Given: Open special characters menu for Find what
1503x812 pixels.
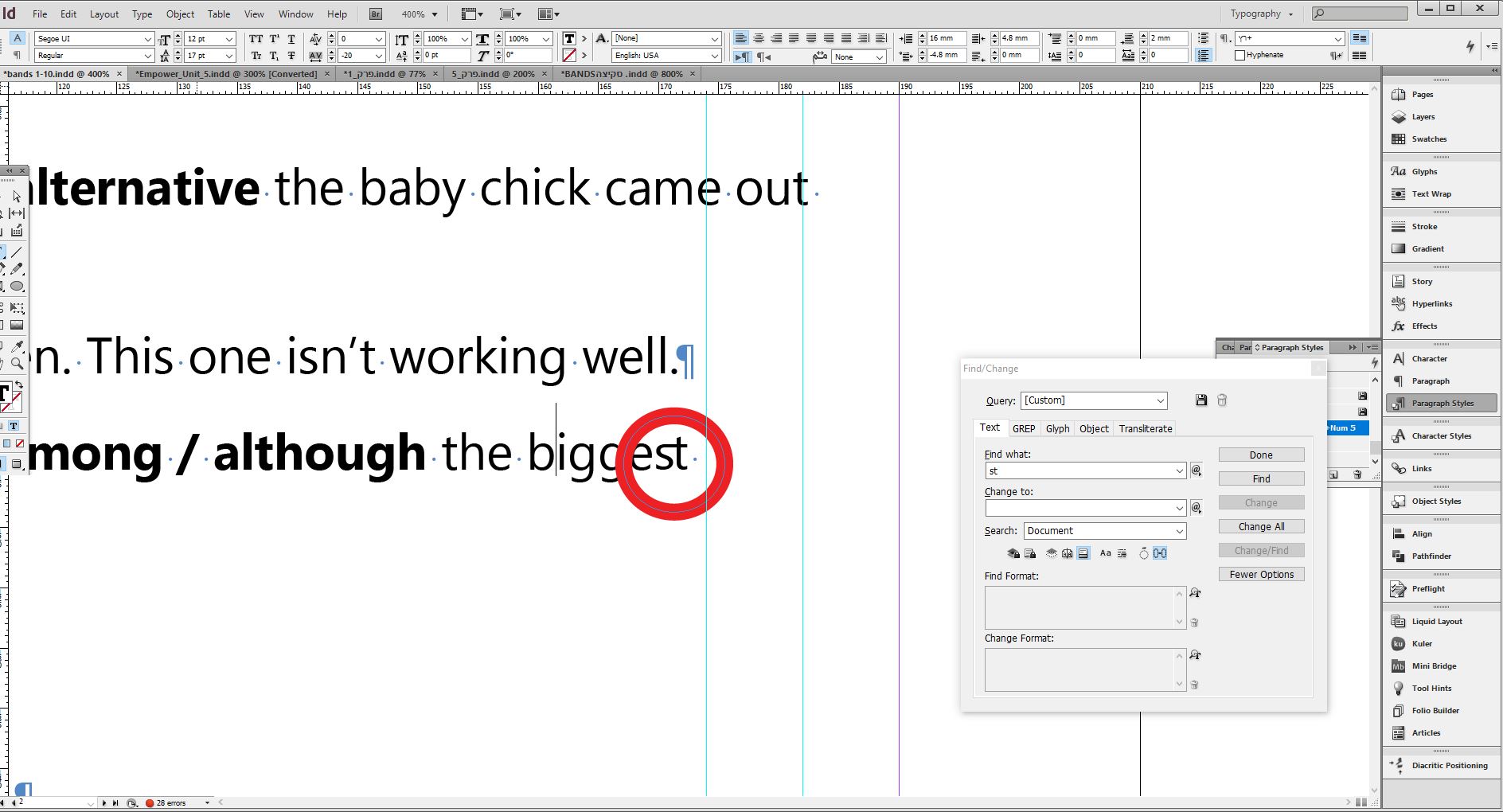Looking at the screenshot, I should (1196, 471).
